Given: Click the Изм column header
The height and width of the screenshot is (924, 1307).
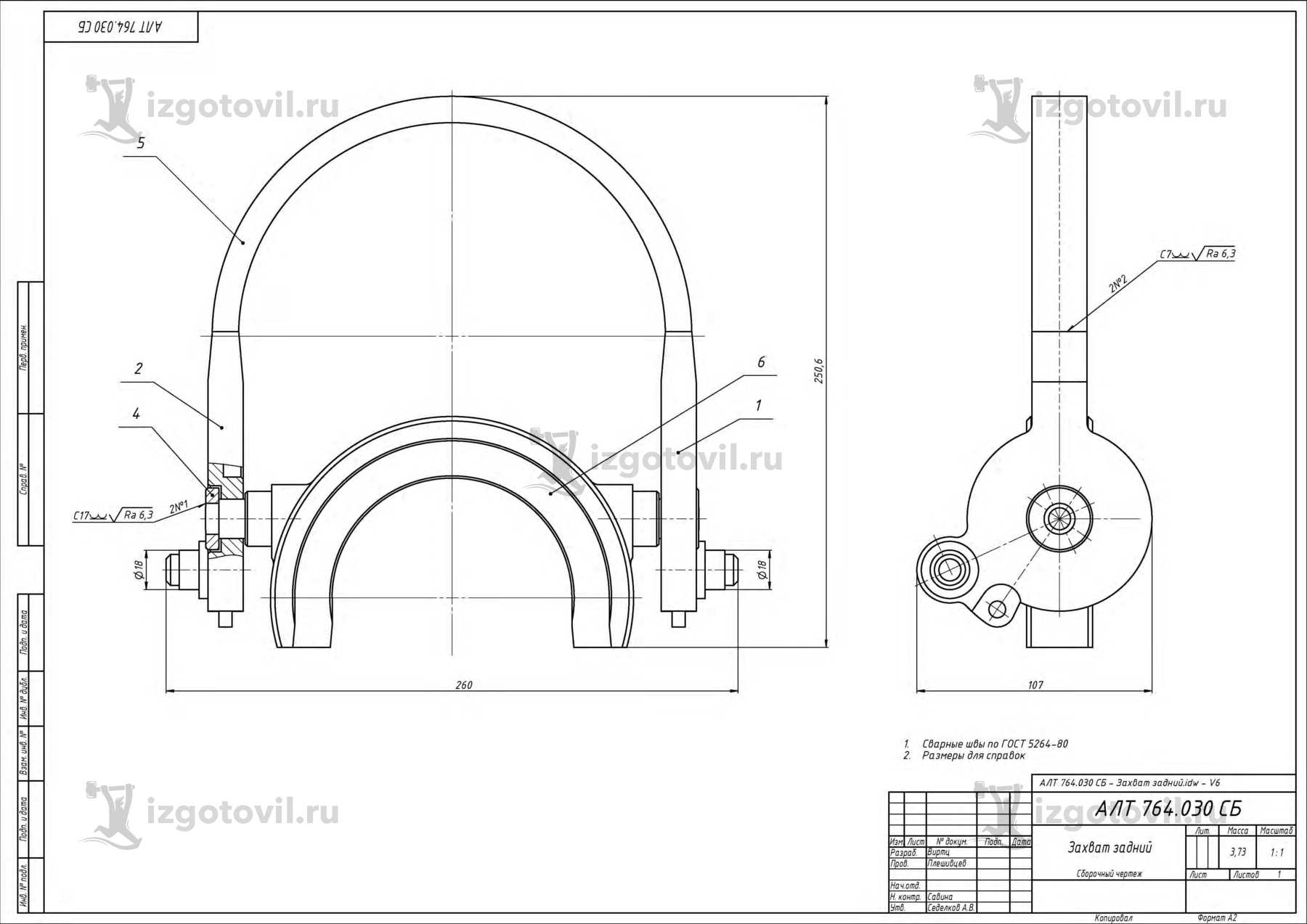Looking at the screenshot, I should pyautogui.click(x=897, y=842).
